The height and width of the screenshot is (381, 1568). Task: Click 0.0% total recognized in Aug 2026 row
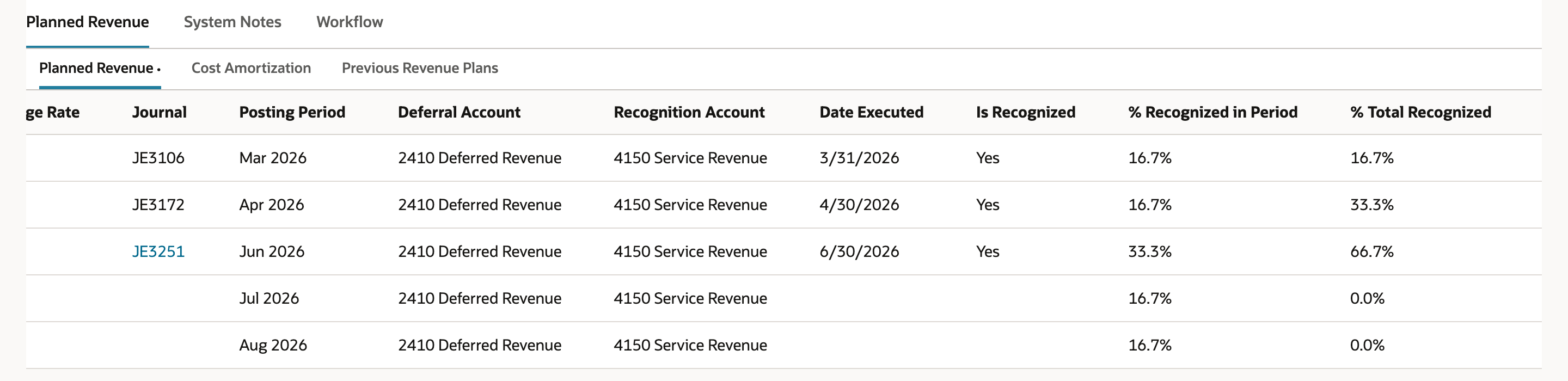coord(1367,345)
